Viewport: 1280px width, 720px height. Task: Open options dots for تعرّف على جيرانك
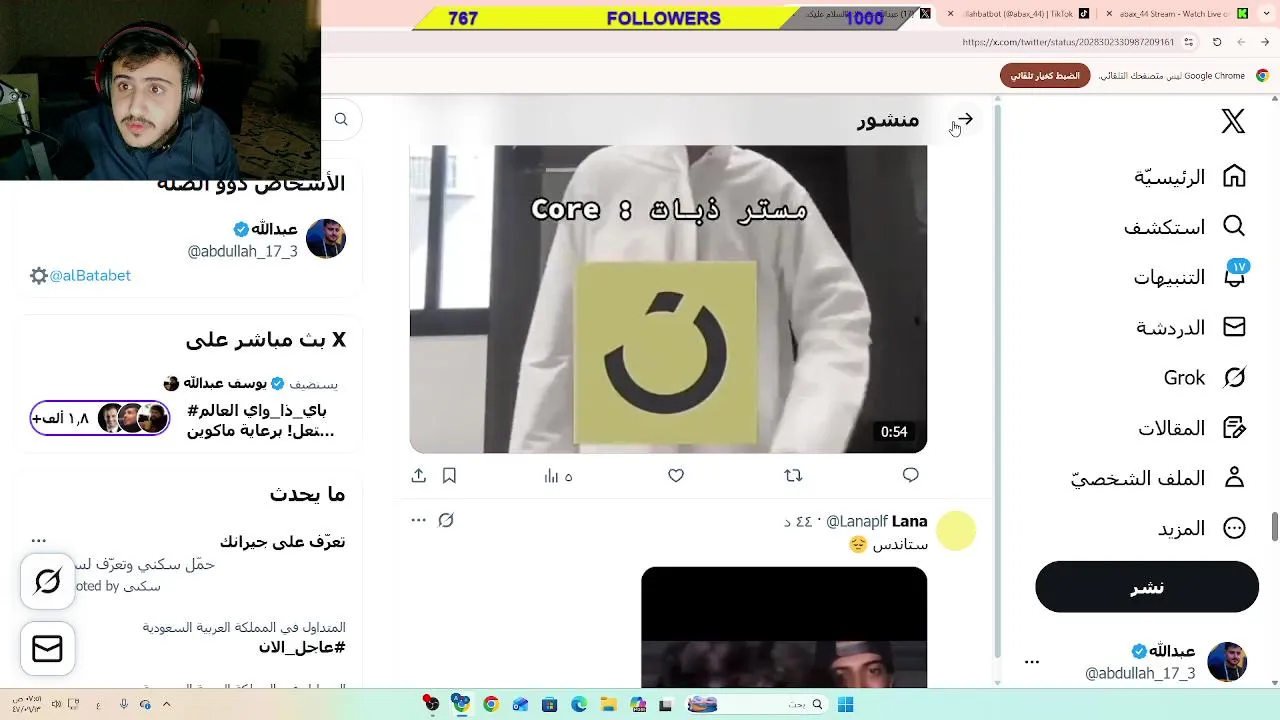(39, 541)
